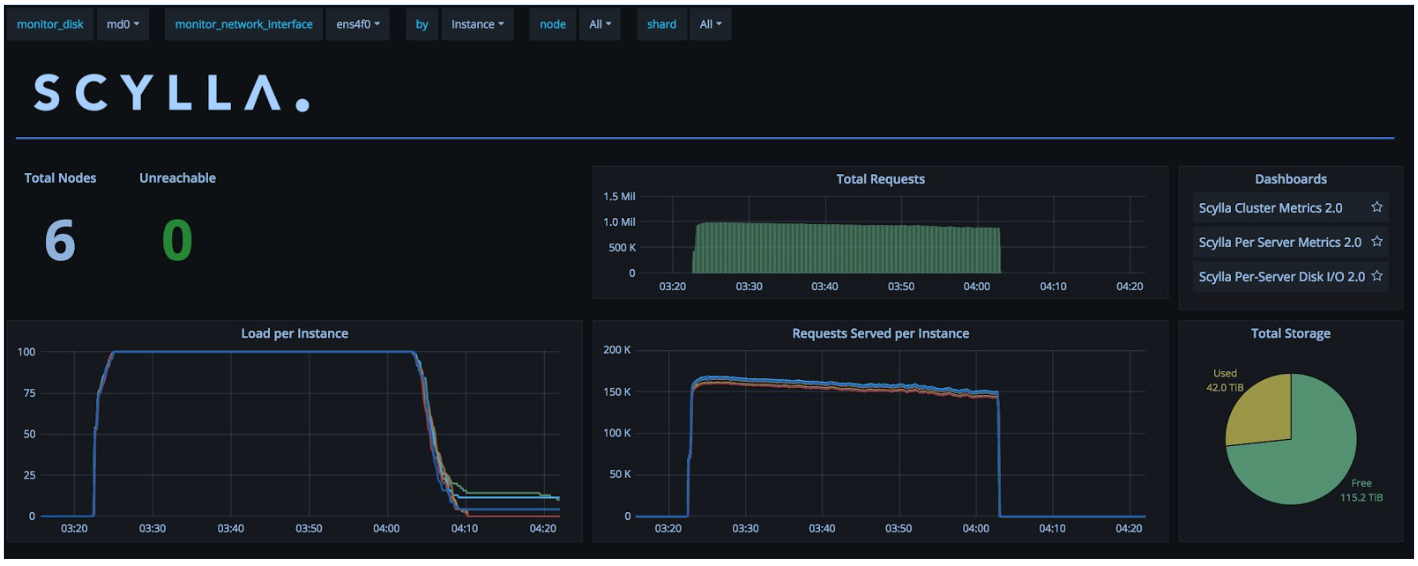Screen dimensions: 1418x566
Task: Star the Scylla Per Server Metrics 2.0 dashboard
Action: (x=1376, y=242)
